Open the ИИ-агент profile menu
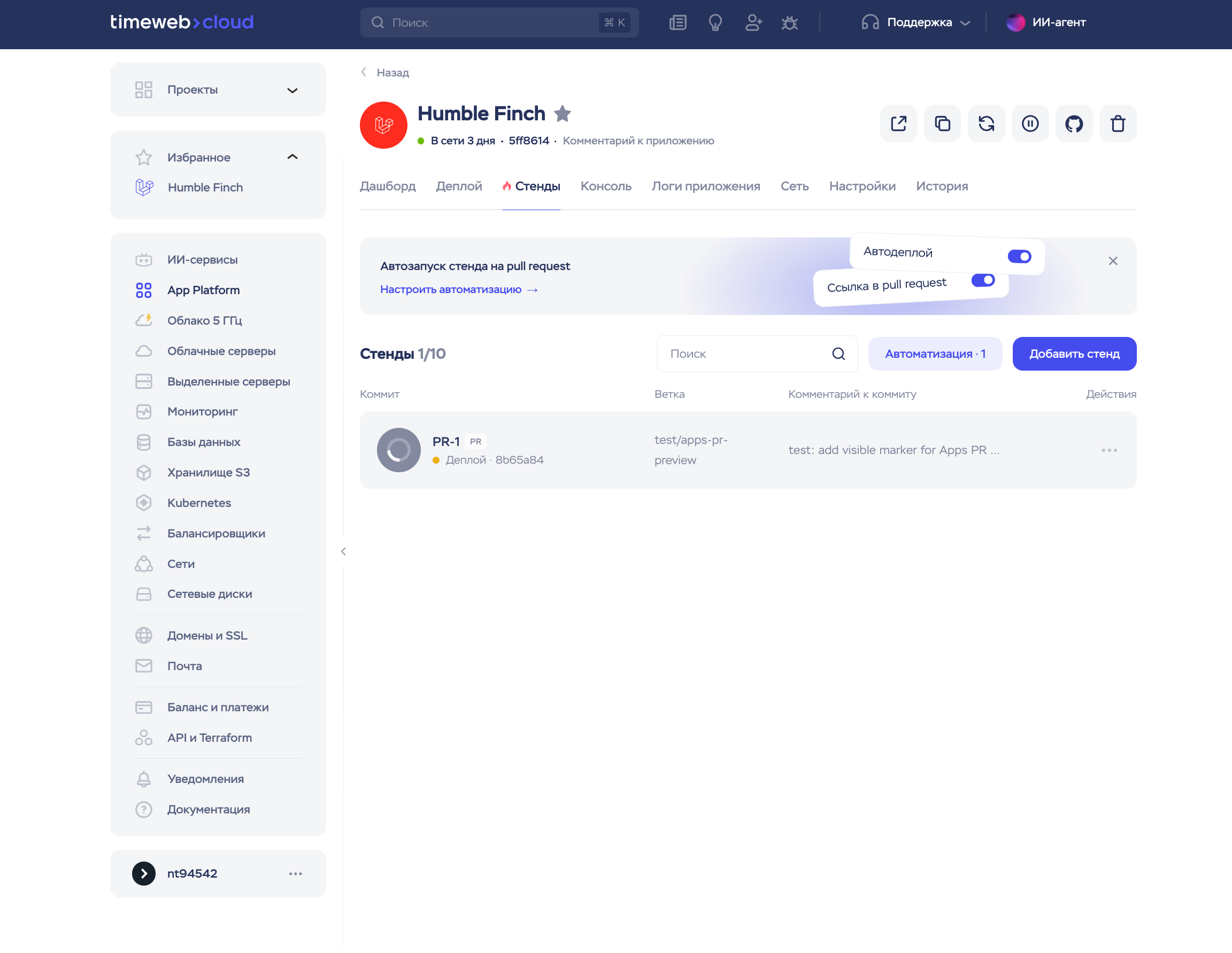 point(1046,22)
